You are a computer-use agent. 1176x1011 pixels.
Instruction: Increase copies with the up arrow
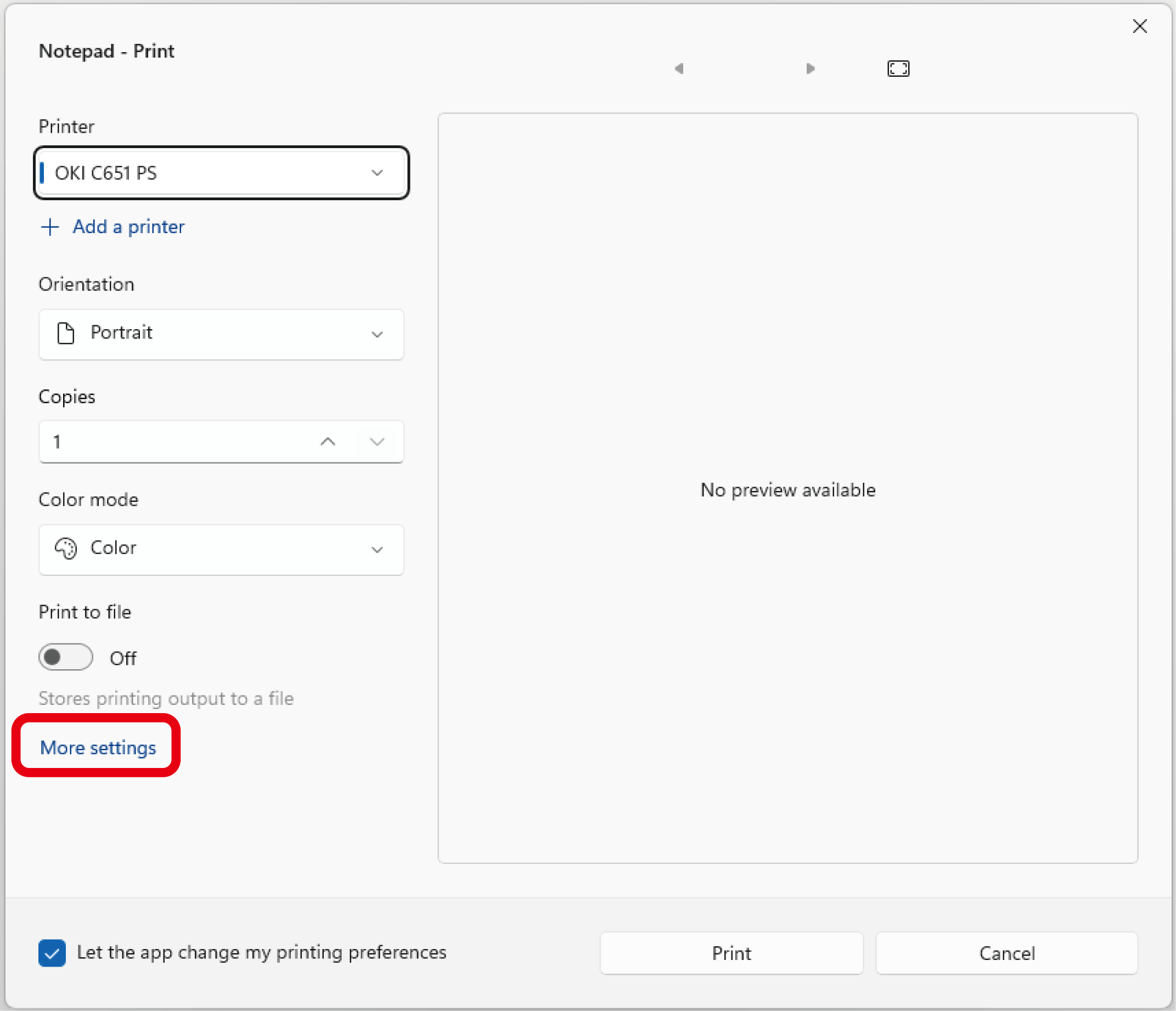pos(328,442)
